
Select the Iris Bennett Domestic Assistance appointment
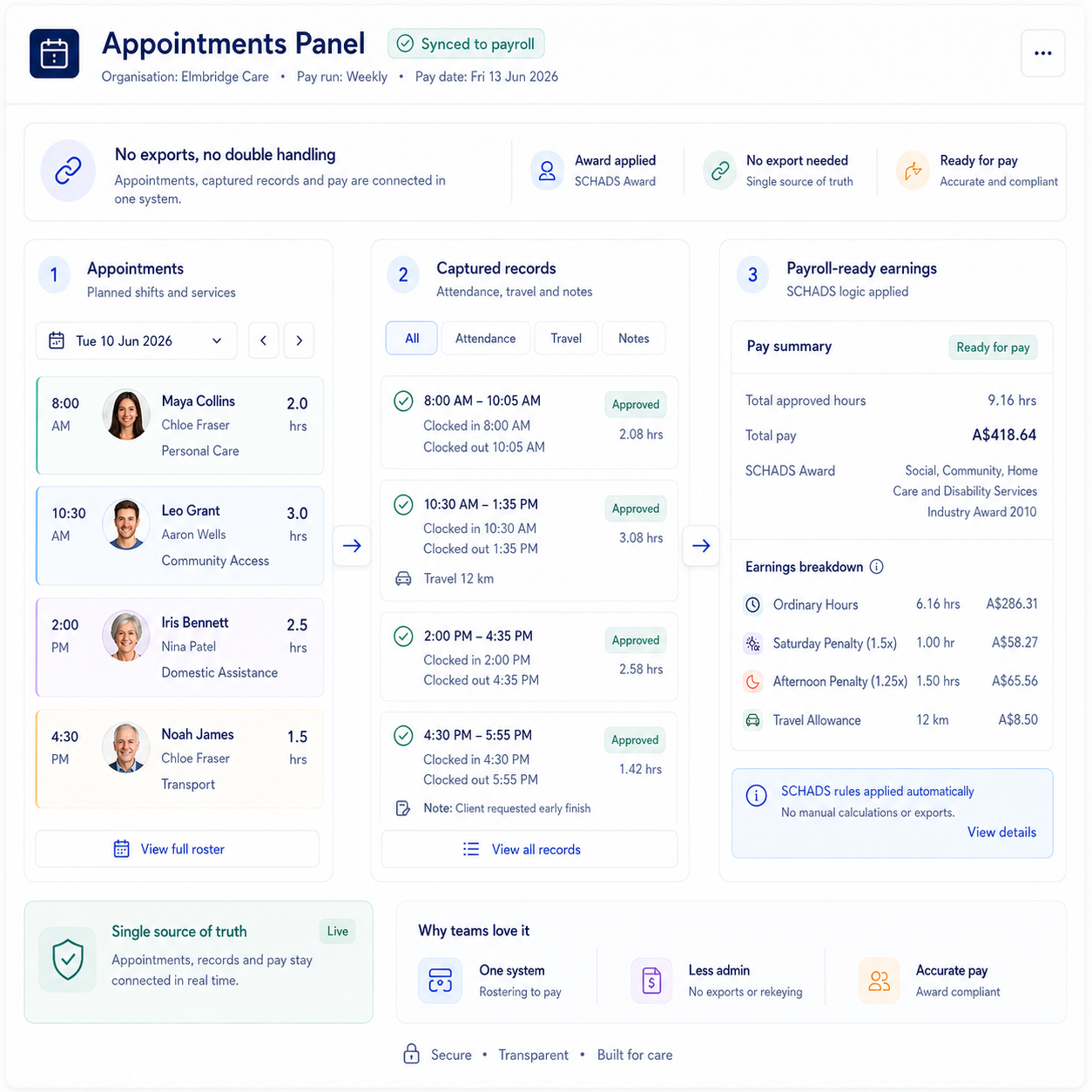[x=179, y=647]
